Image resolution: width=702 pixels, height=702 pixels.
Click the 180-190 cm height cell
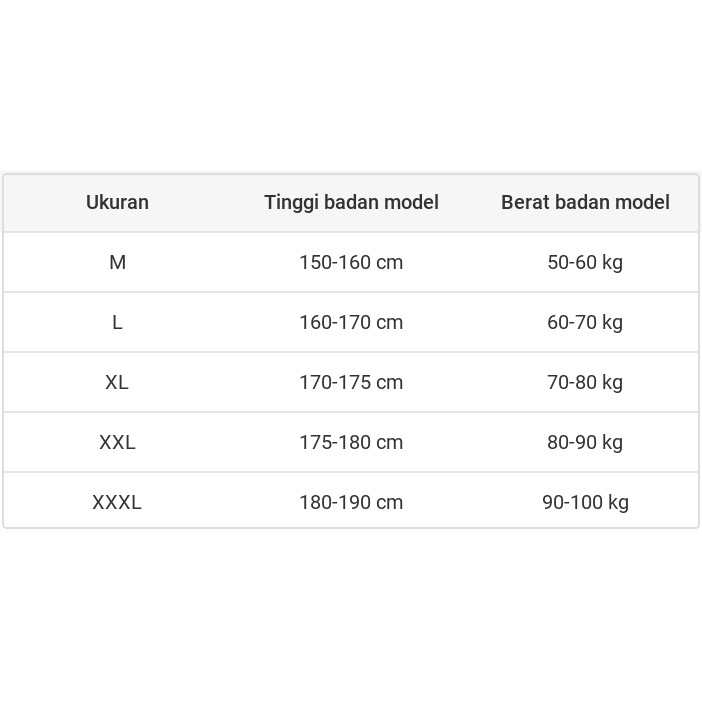click(x=351, y=502)
